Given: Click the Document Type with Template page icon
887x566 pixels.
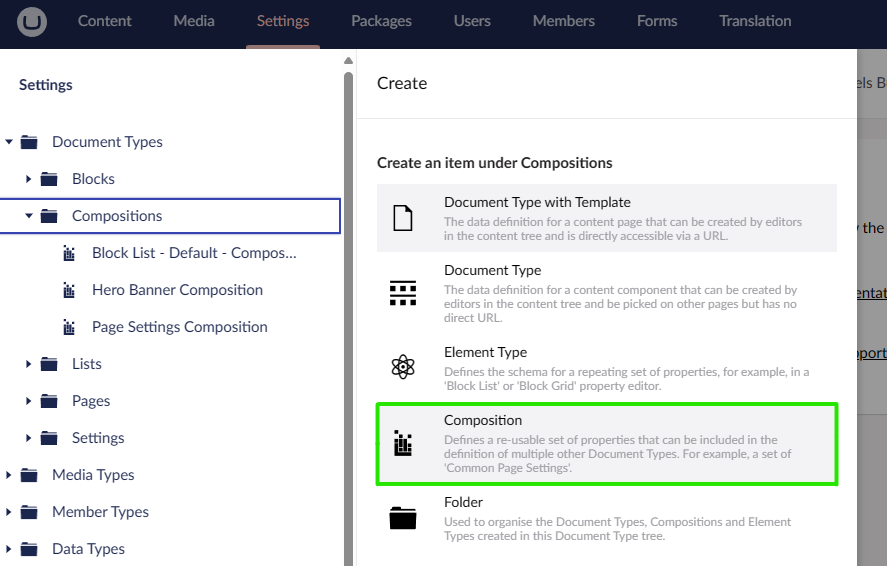Looking at the screenshot, I should (403, 218).
